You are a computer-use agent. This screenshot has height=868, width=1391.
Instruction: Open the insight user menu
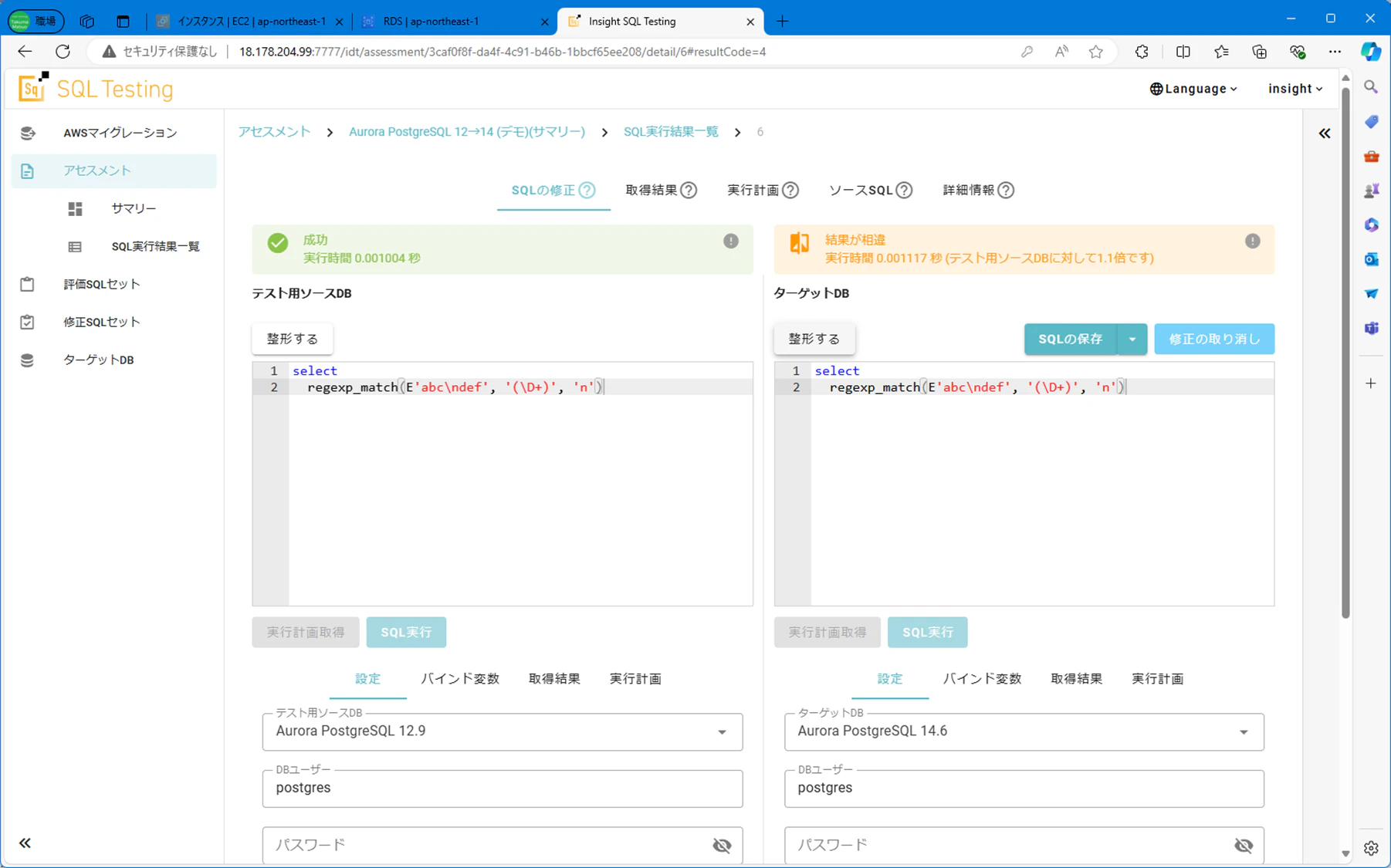tap(1295, 89)
